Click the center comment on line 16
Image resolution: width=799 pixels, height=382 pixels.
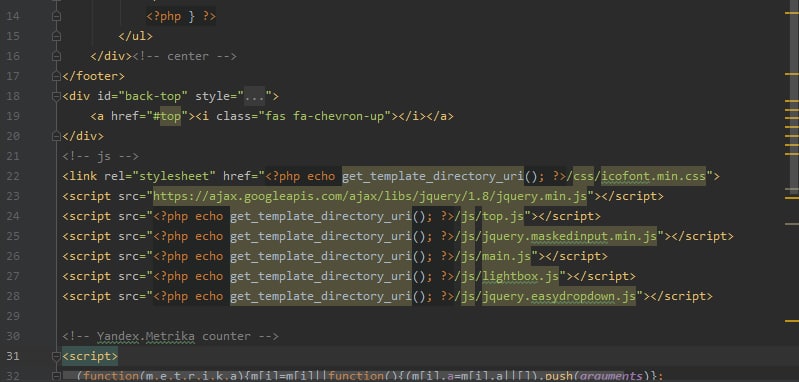(x=184, y=56)
